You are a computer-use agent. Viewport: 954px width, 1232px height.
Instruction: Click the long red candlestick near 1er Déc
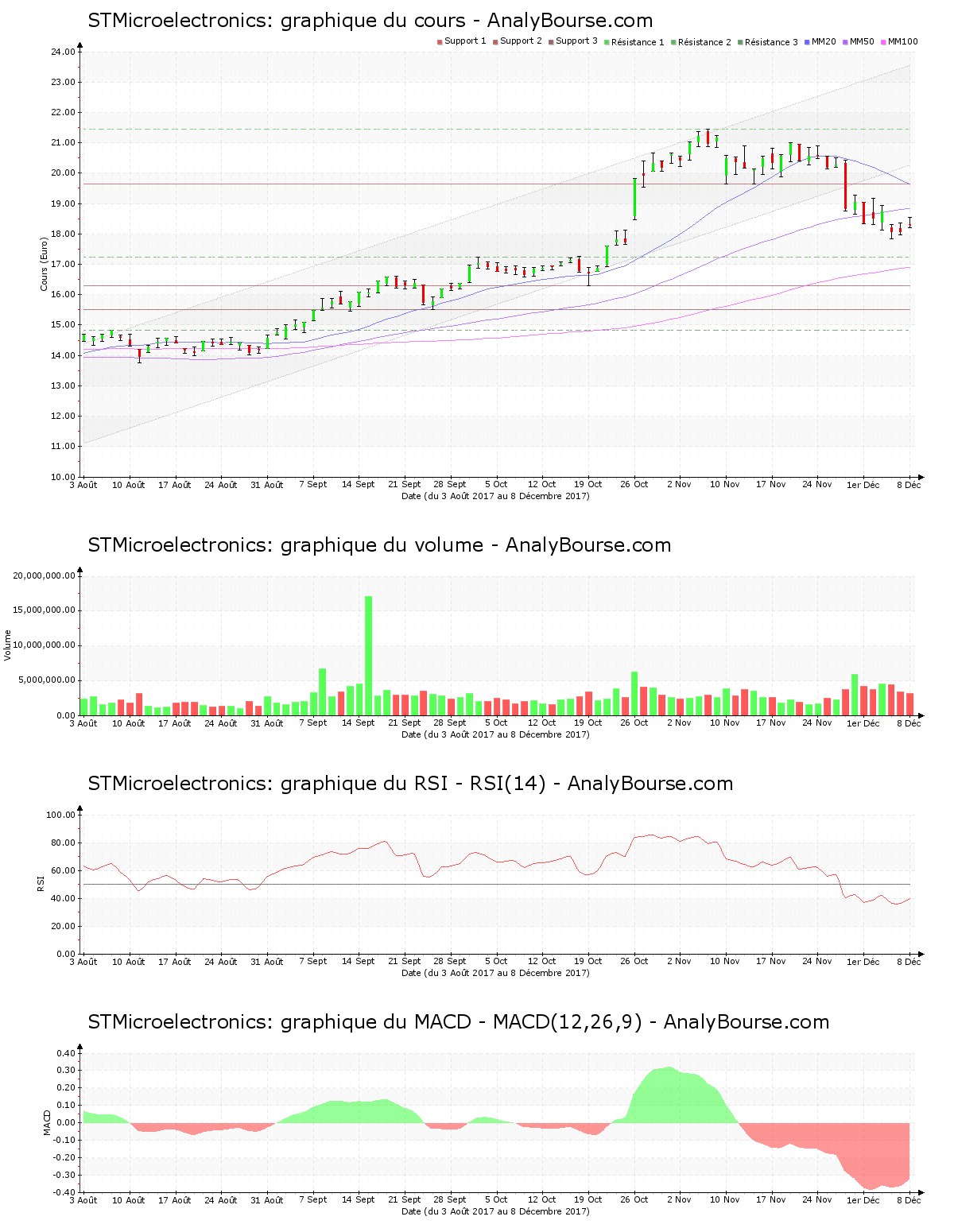click(845, 185)
